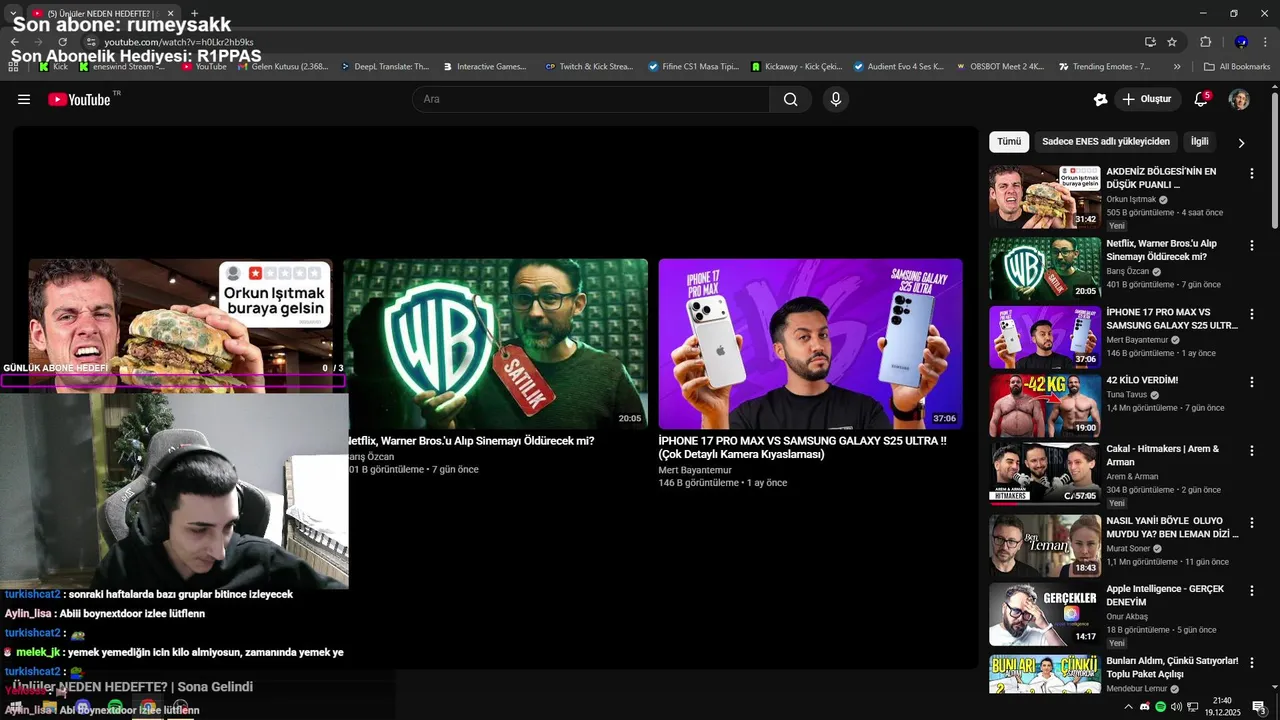Click the magnifying glass search button
The image size is (1280, 720).
point(790,99)
